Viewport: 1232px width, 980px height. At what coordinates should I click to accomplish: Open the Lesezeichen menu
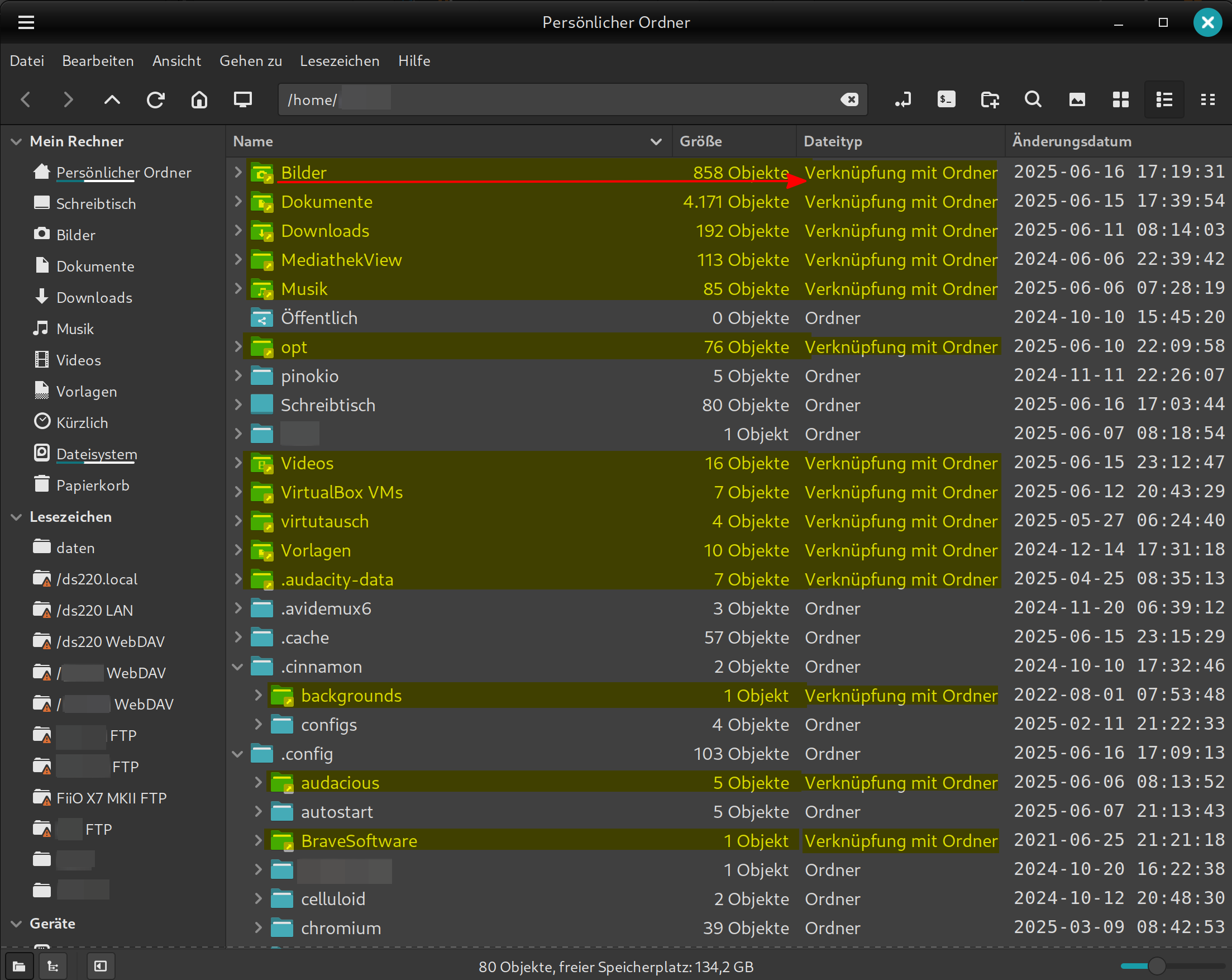click(x=340, y=60)
